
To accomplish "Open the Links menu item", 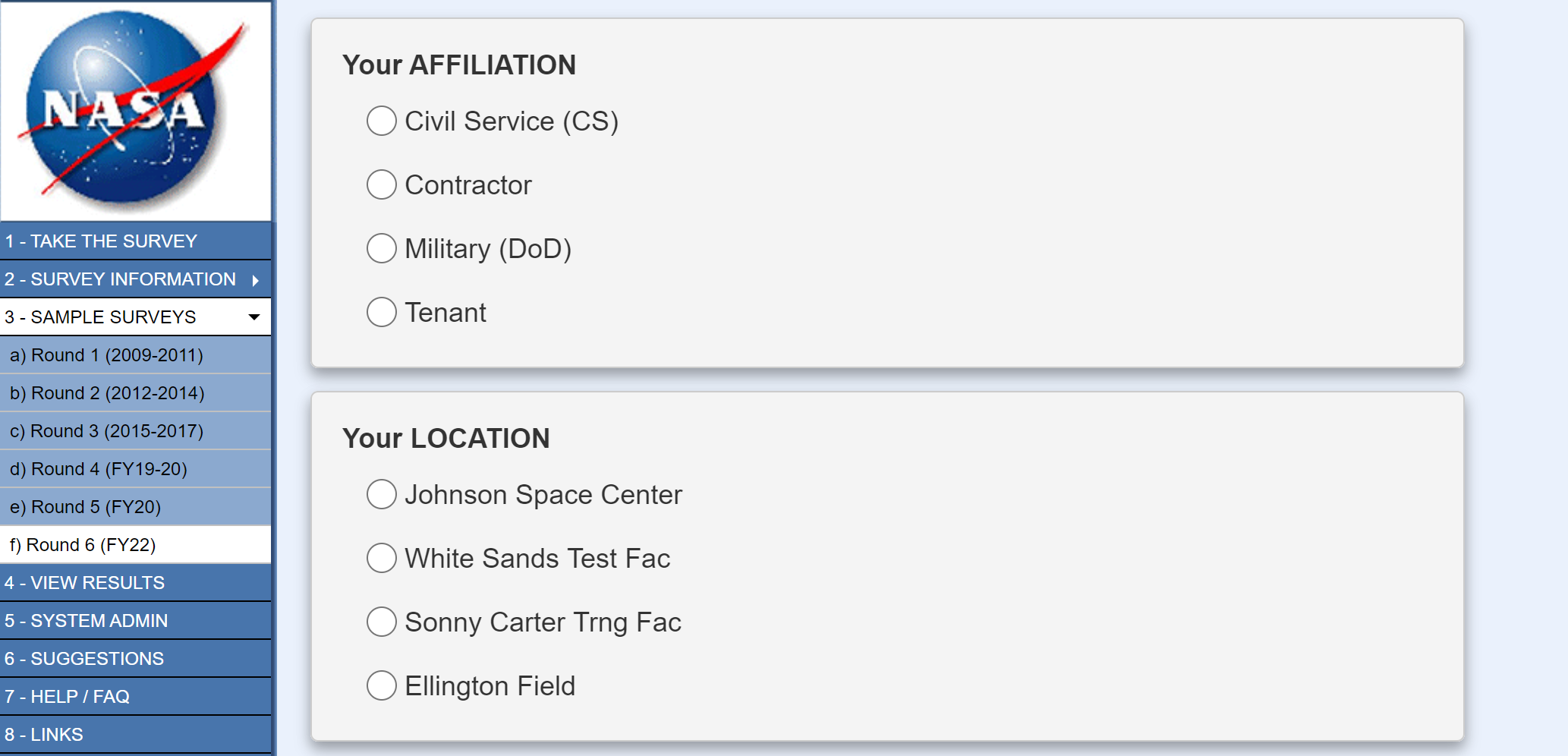I will point(44,735).
